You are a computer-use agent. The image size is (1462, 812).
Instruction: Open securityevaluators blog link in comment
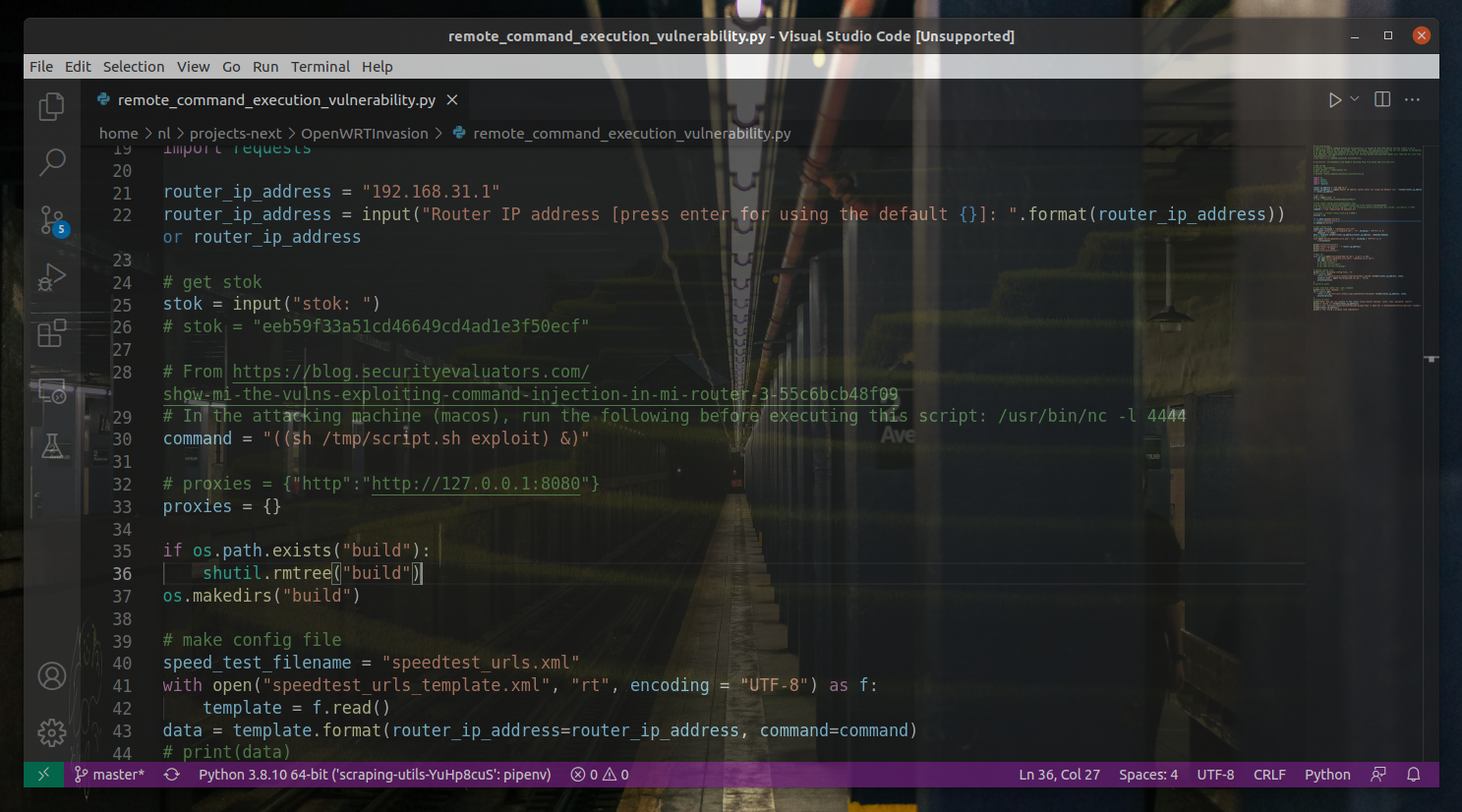pyautogui.click(x=530, y=383)
